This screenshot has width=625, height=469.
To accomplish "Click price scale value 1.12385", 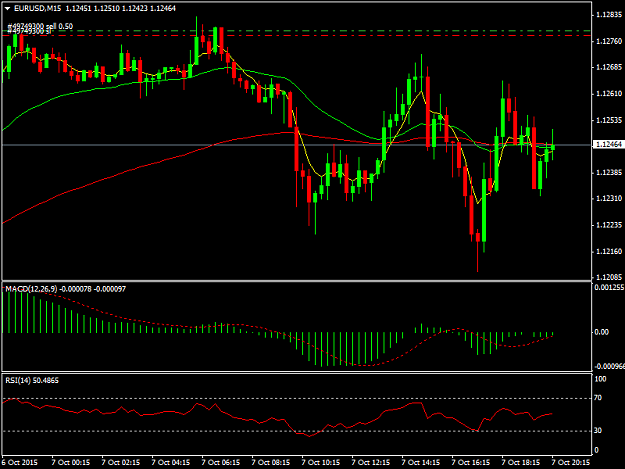I will (x=609, y=173).
